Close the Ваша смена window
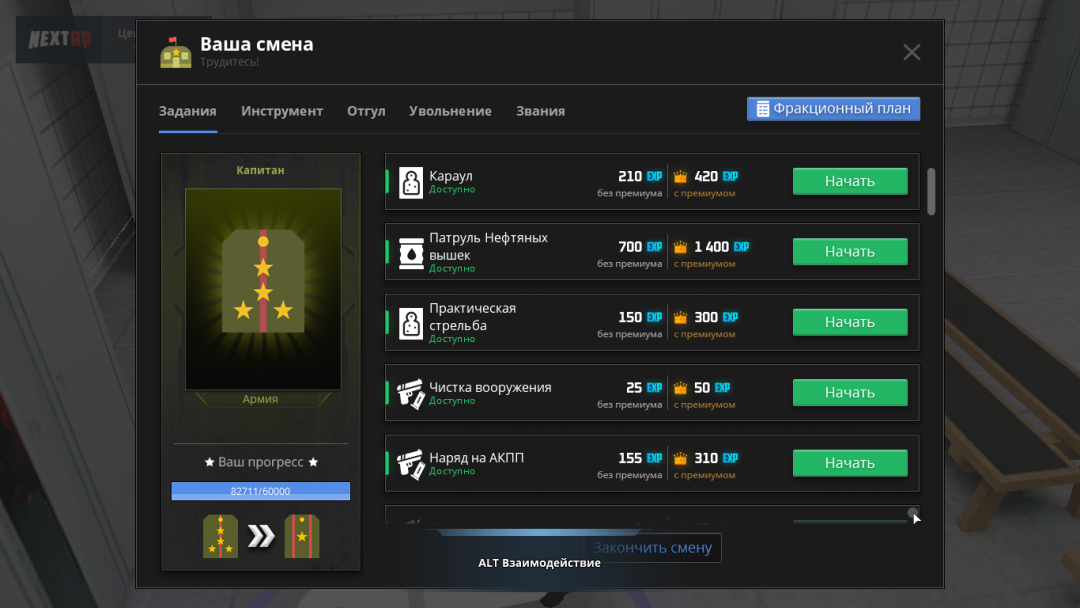 pyautogui.click(x=912, y=52)
